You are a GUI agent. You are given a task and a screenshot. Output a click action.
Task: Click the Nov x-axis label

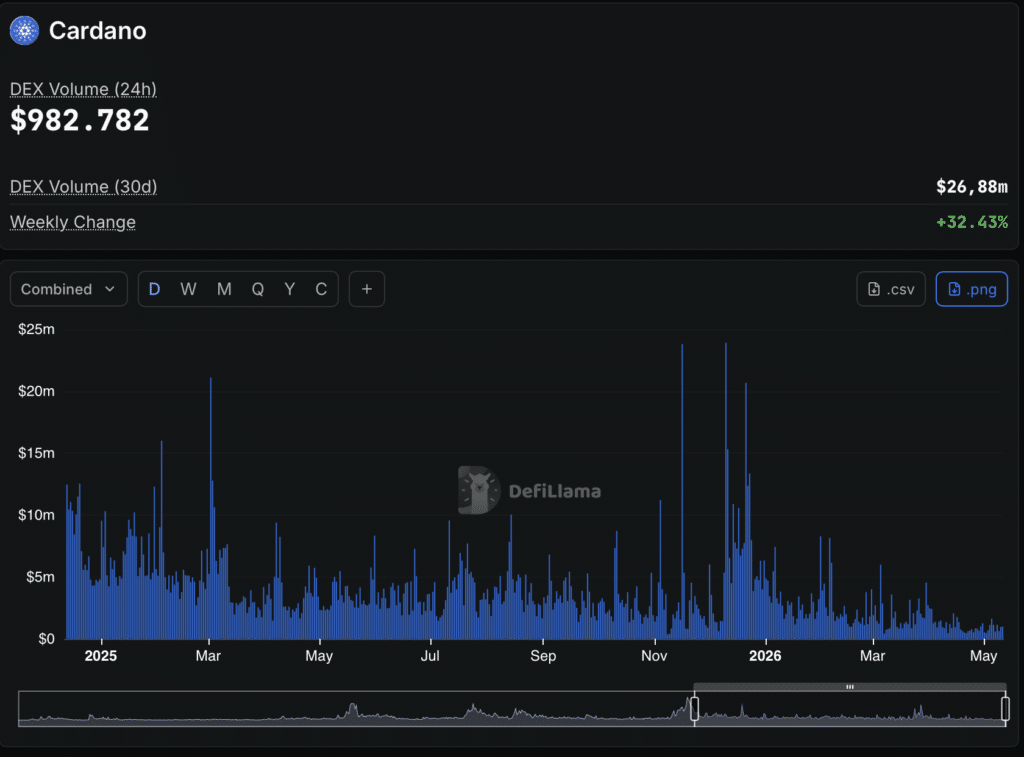(654, 656)
